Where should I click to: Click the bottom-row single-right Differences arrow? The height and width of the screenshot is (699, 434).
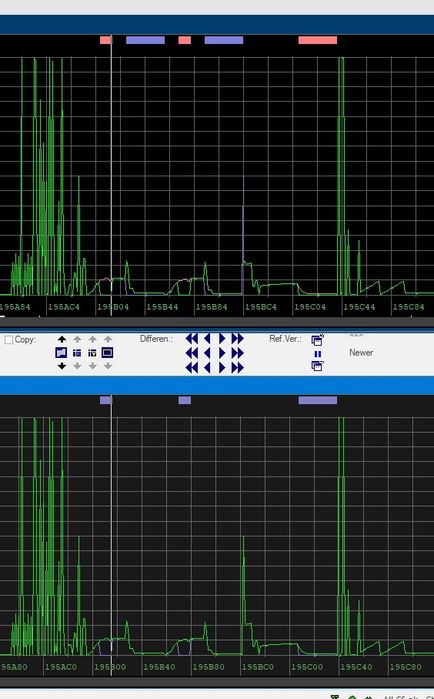[222, 368]
